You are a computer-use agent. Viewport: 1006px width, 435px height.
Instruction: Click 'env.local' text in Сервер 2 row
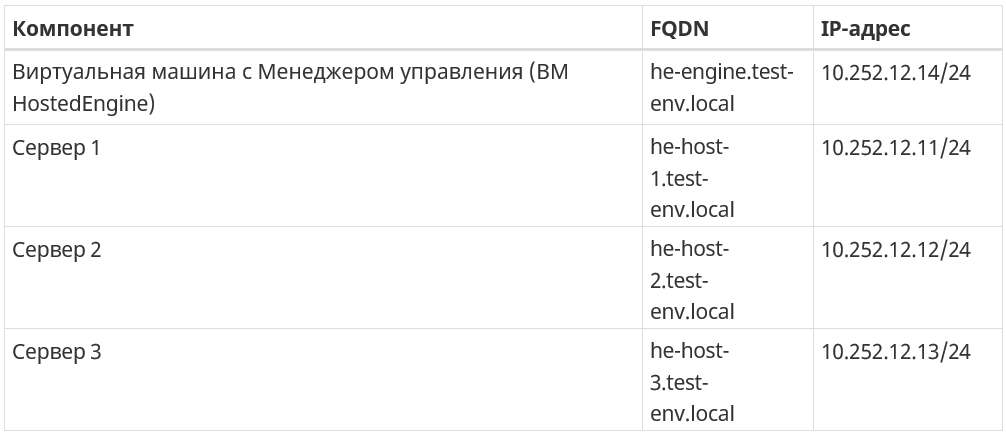[x=692, y=312]
